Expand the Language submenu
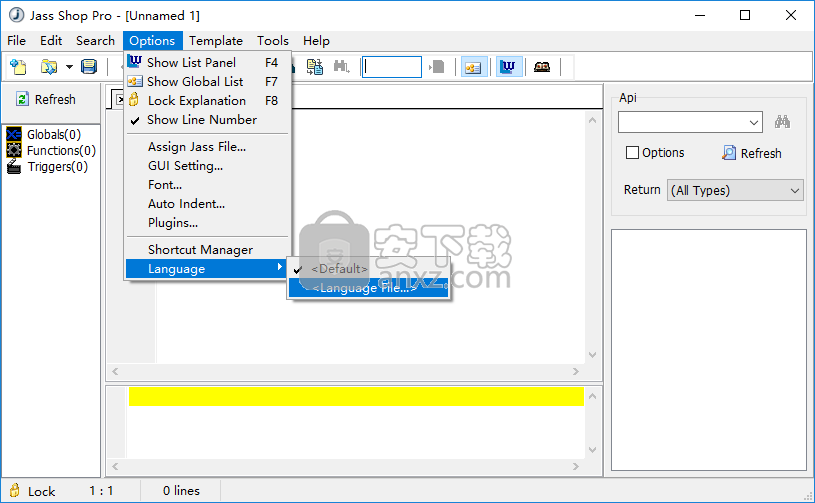Viewport: 815px width, 503px height. pyautogui.click(x=207, y=269)
